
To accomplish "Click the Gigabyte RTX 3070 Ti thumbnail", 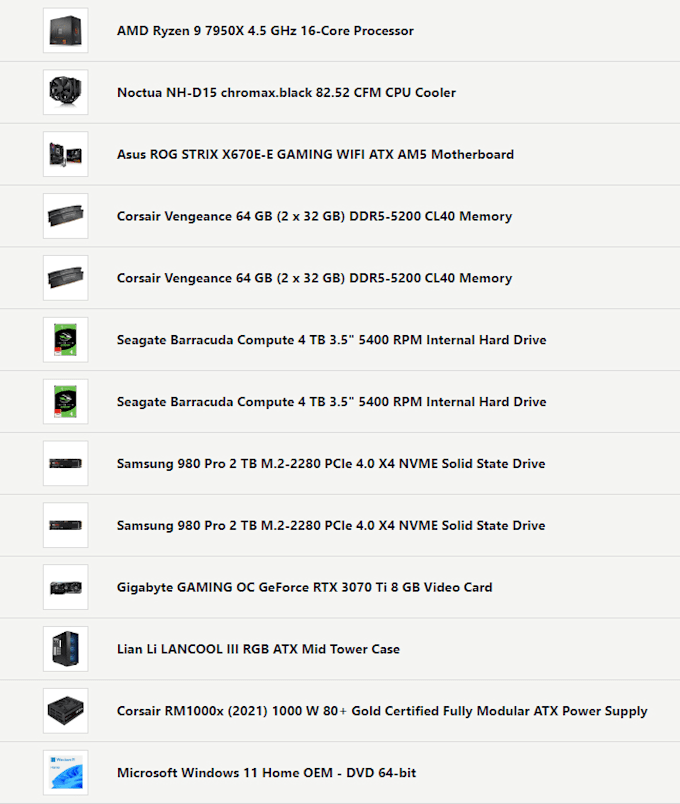I will (65, 587).
